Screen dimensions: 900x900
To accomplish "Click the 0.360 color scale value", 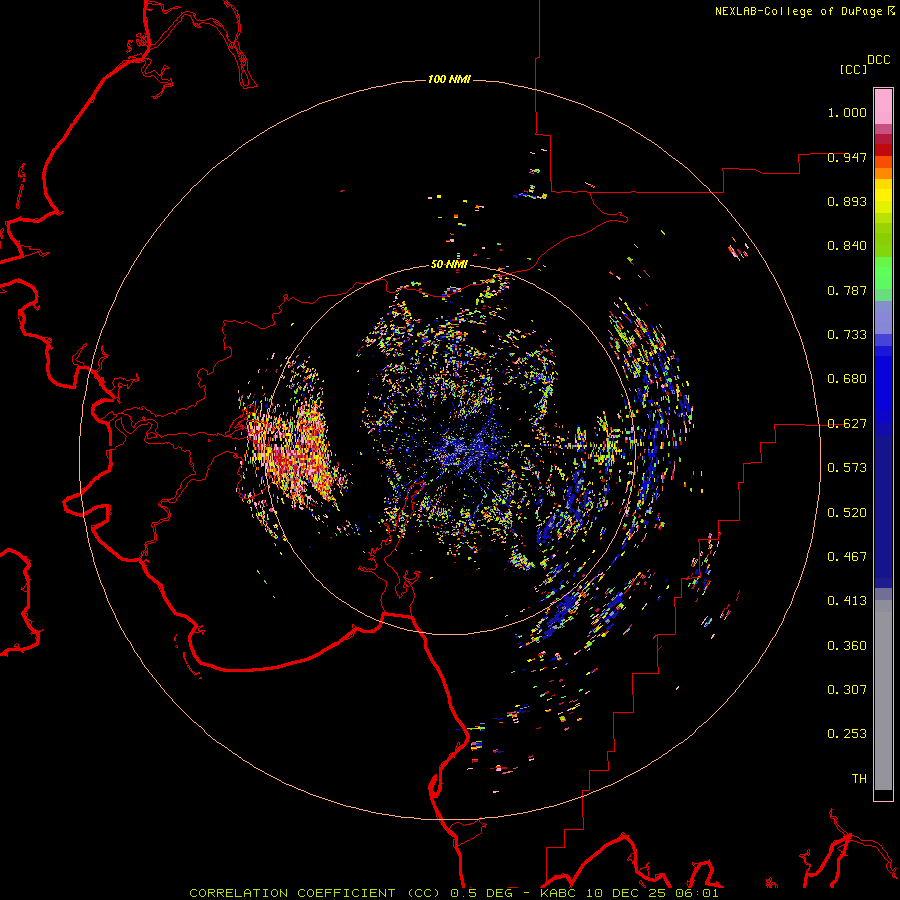I will point(847,646).
